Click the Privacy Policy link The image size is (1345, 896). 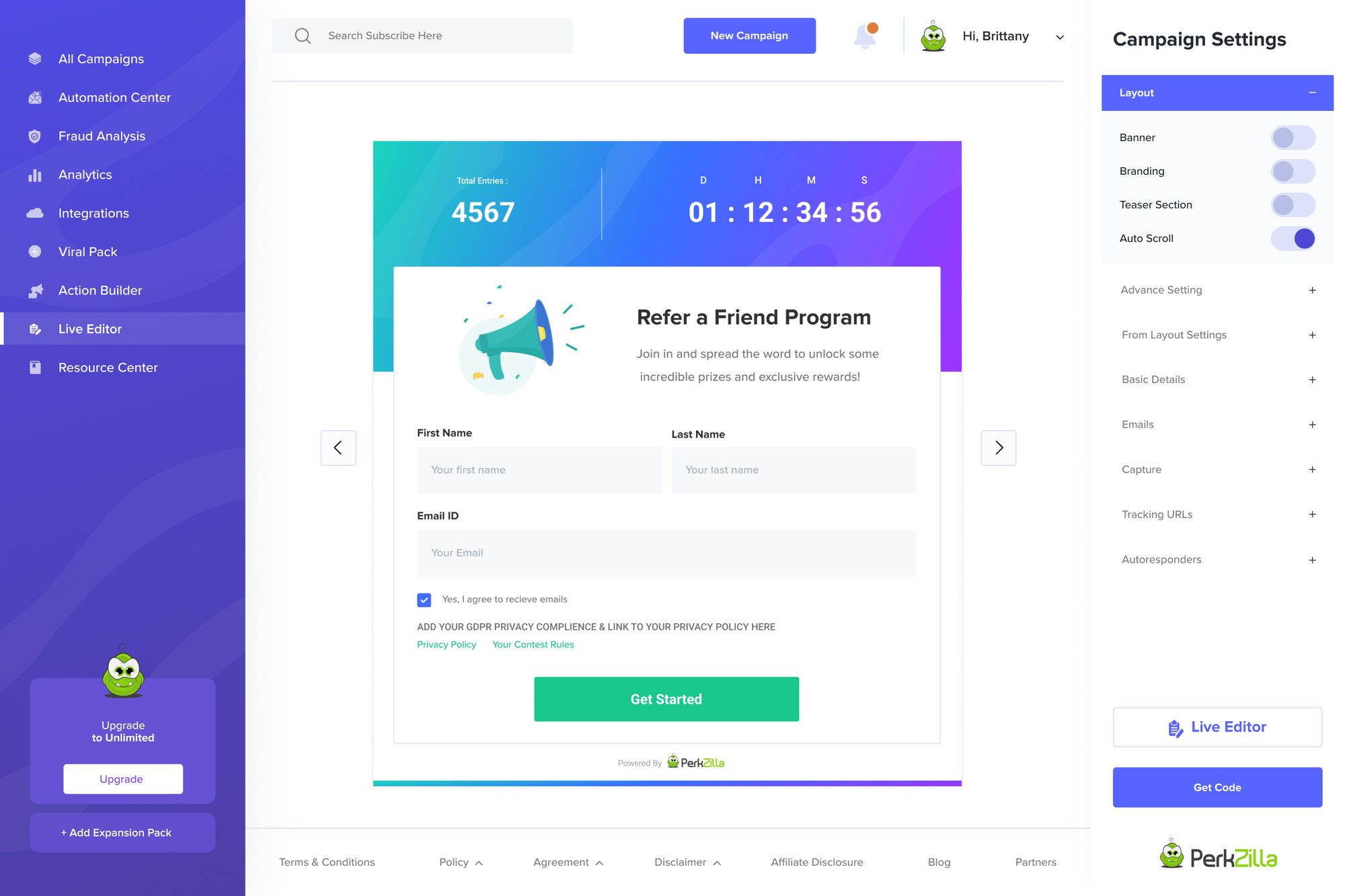[448, 644]
